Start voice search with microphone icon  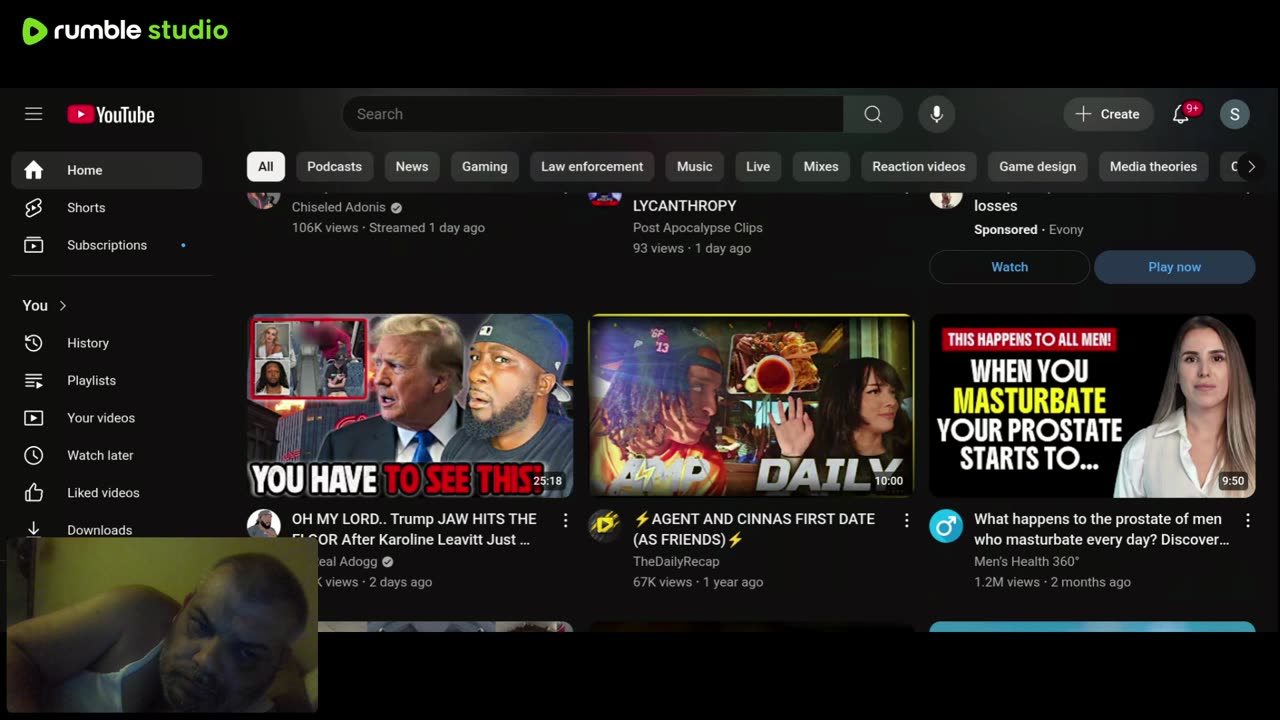(x=936, y=114)
